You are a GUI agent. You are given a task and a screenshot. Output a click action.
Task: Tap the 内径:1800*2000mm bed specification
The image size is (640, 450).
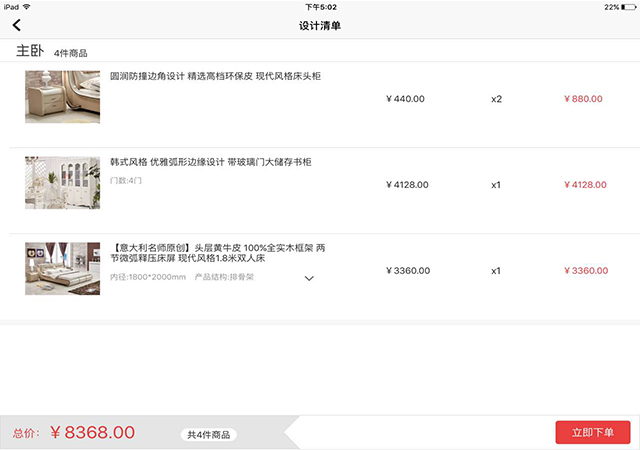pyautogui.click(x=148, y=277)
